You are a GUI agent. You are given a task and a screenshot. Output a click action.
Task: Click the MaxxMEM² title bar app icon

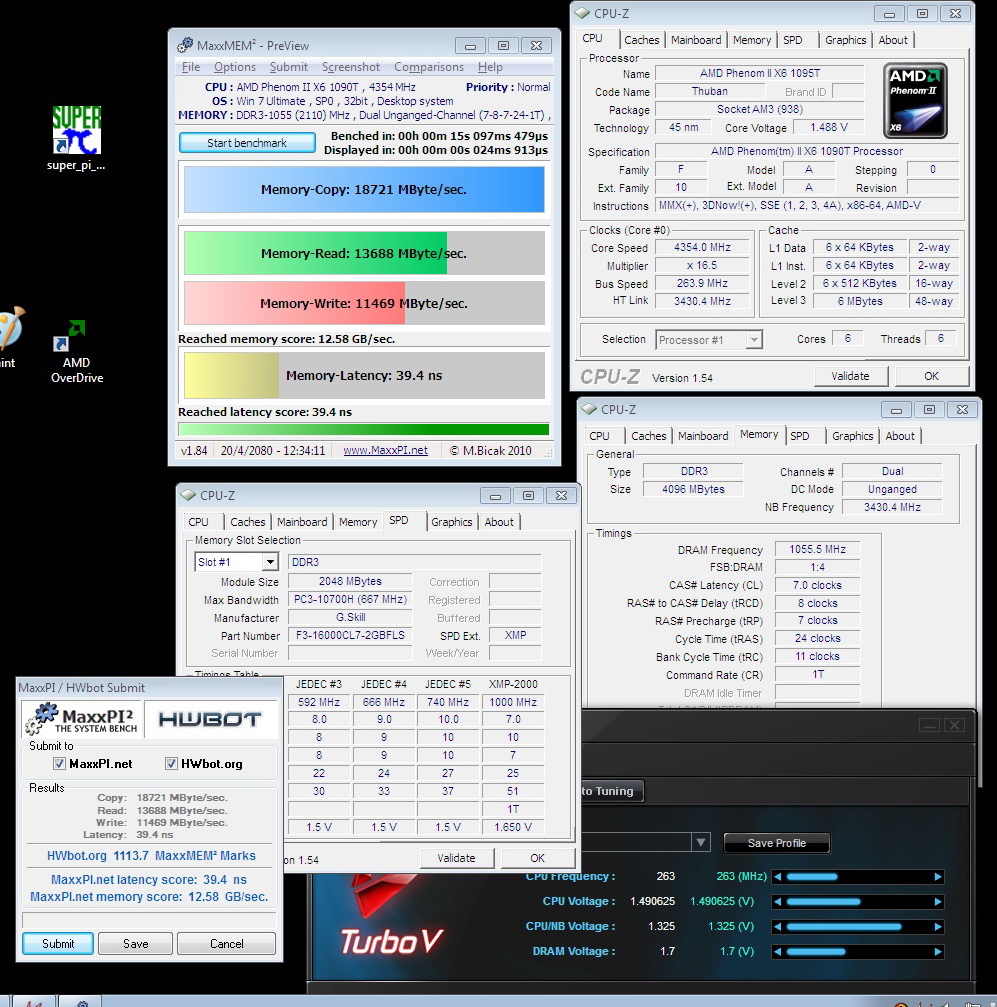185,45
